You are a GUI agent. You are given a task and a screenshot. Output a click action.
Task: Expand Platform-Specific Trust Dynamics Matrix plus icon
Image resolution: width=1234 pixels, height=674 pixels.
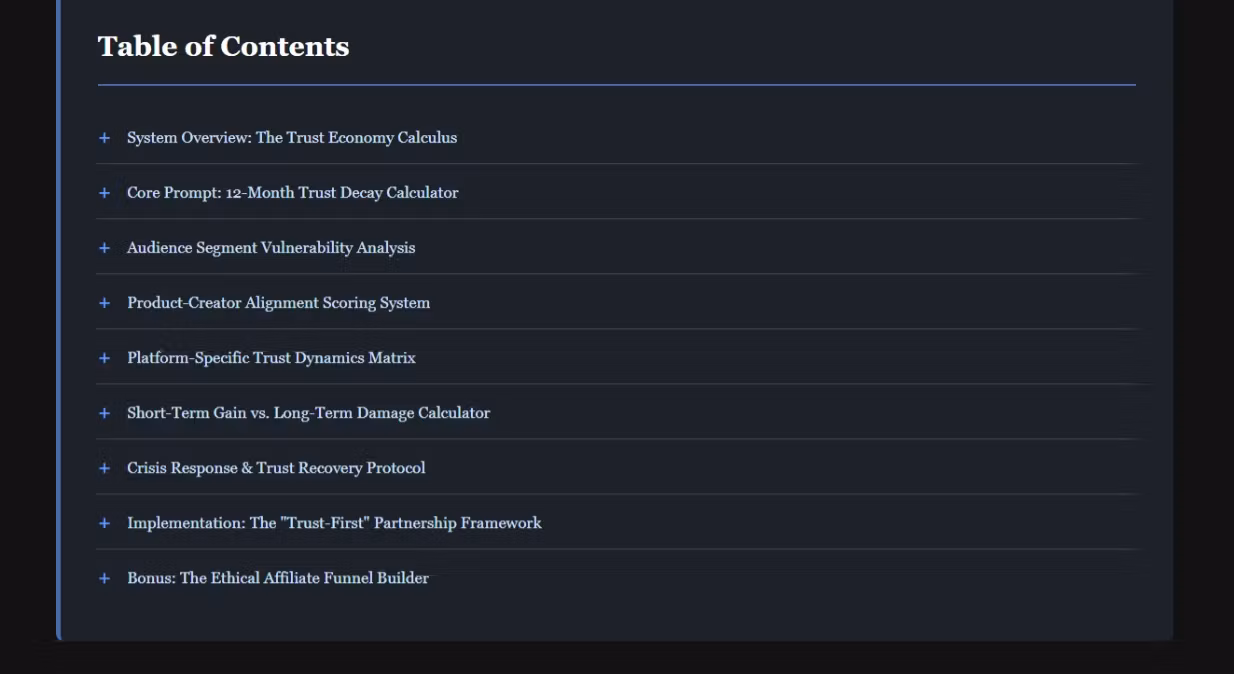click(104, 358)
